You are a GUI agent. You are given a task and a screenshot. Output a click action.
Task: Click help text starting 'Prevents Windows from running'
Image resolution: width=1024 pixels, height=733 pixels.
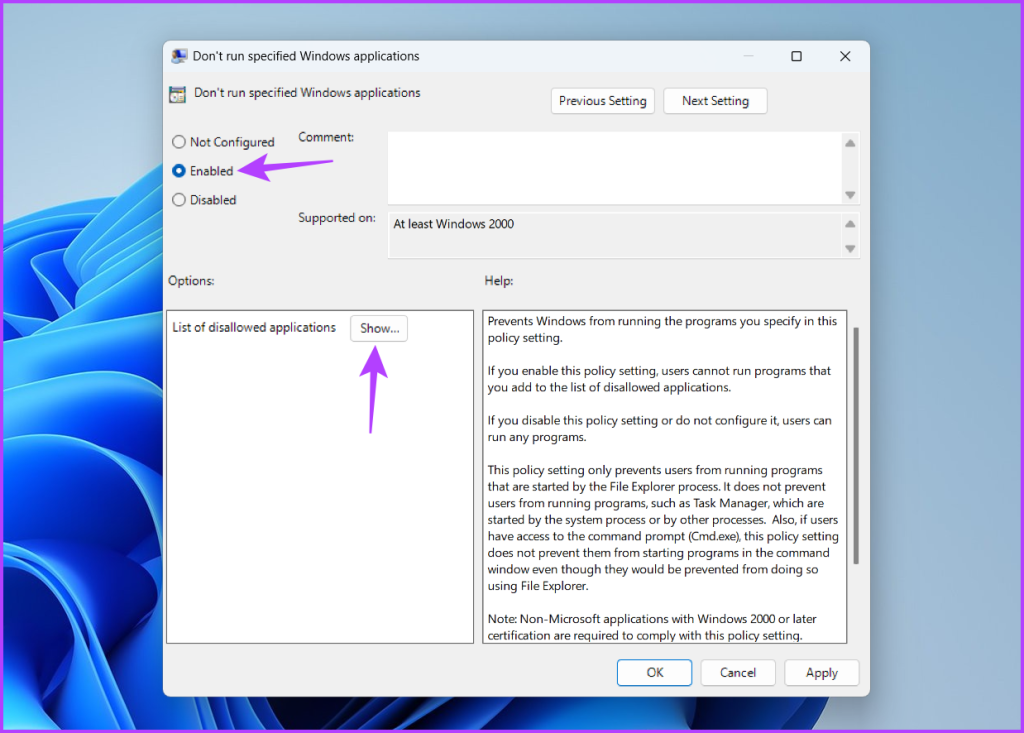tap(662, 329)
